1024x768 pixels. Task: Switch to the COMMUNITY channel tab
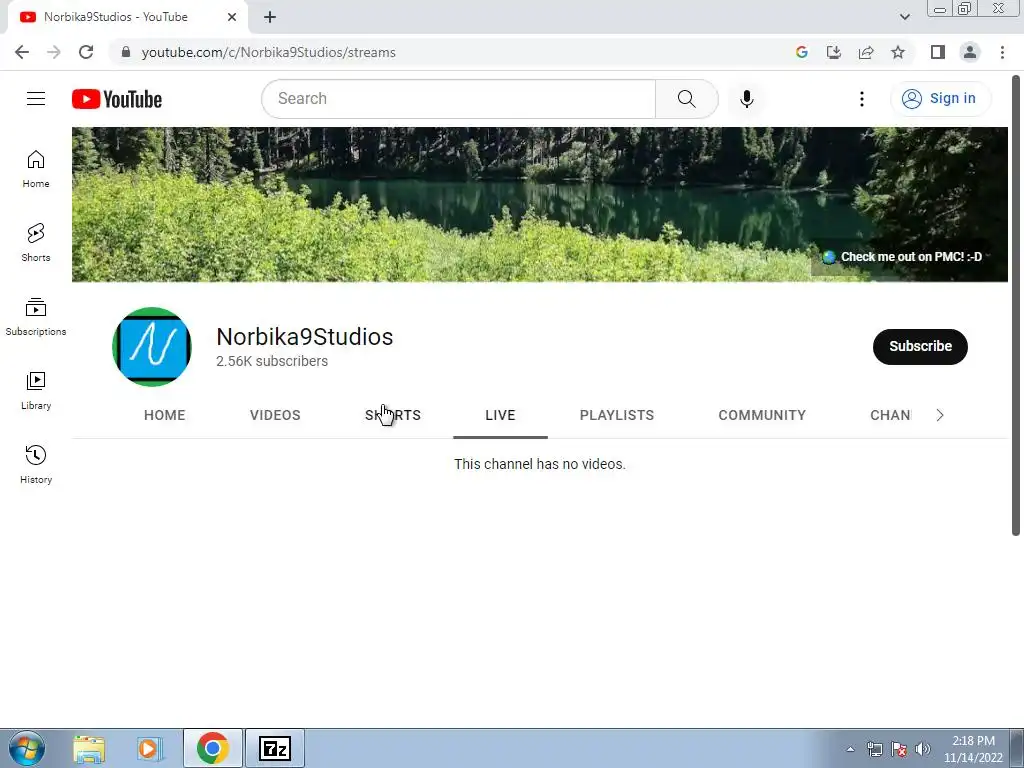pyautogui.click(x=762, y=415)
